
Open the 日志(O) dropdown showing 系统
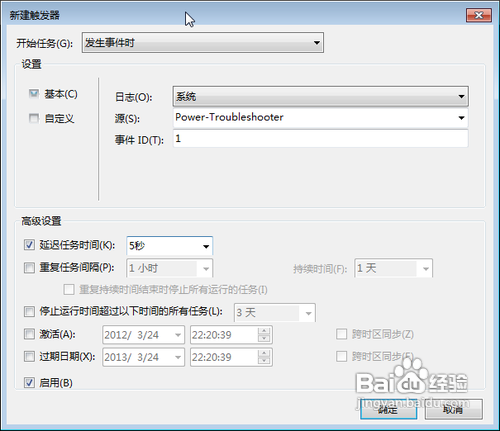(x=320, y=97)
